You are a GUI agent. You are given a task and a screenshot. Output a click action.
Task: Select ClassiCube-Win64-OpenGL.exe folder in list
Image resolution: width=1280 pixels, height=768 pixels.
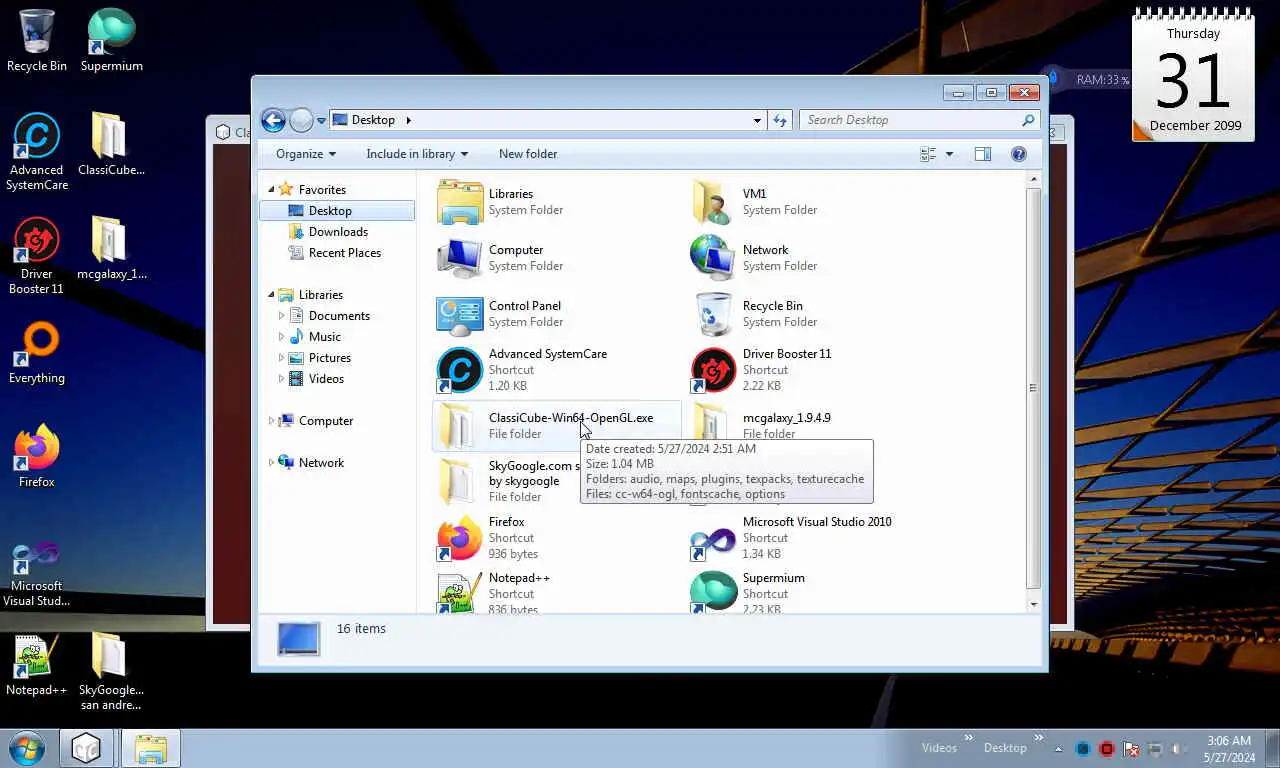(557, 426)
